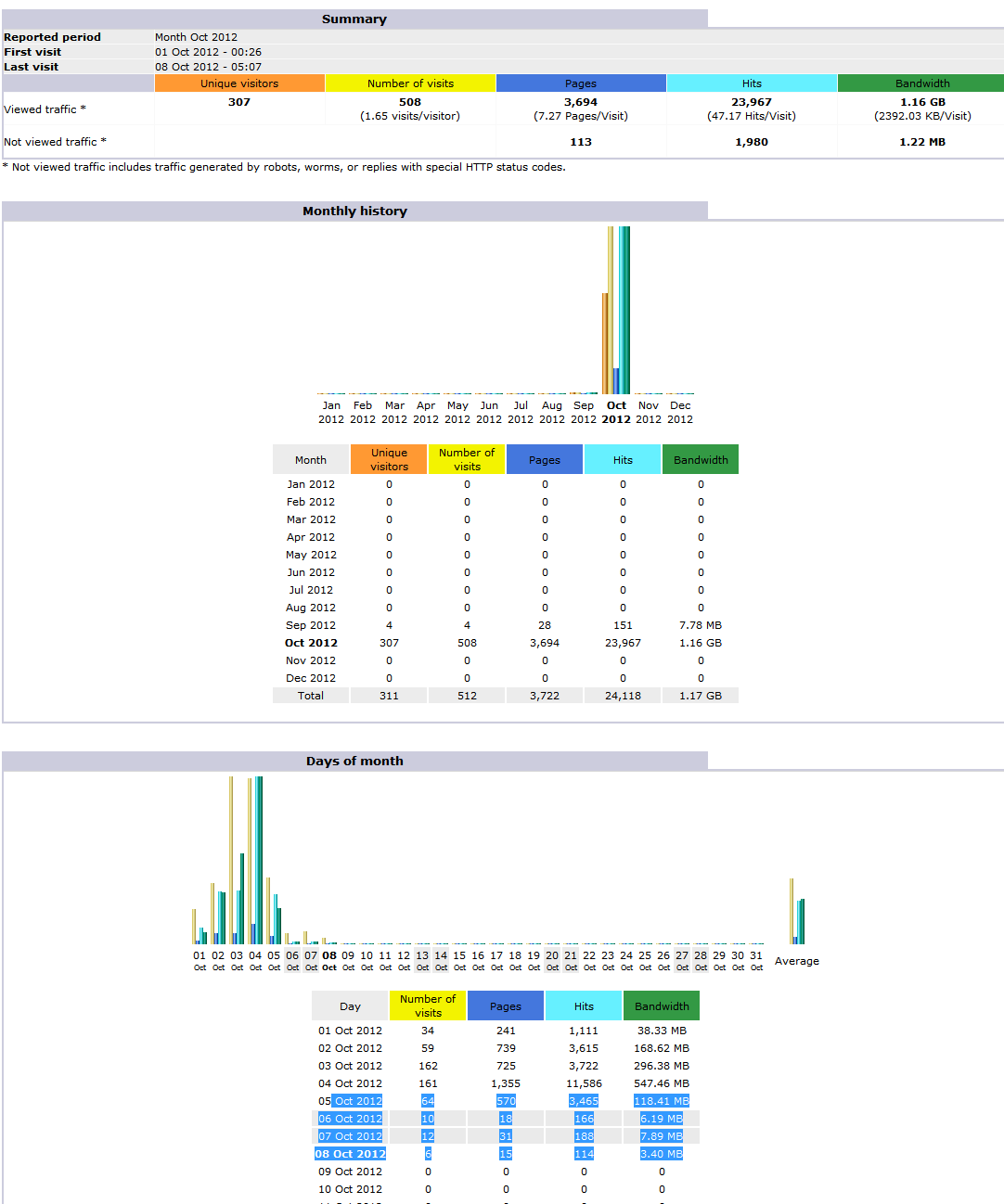Image resolution: width=1004 pixels, height=1204 pixels.
Task: Click the 04 Oct label below the daily chart
Action: click(255, 960)
